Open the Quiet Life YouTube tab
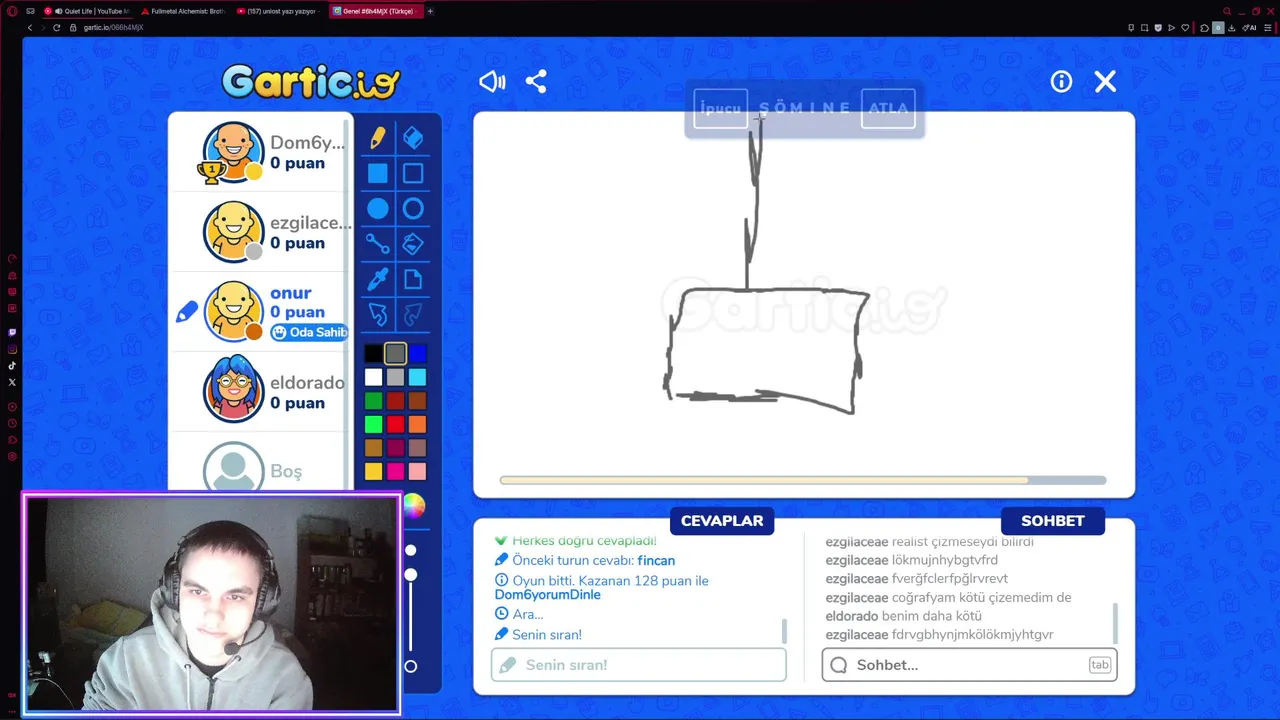The height and width of the screenshot is (720, 1280). [x=88, y=11]
